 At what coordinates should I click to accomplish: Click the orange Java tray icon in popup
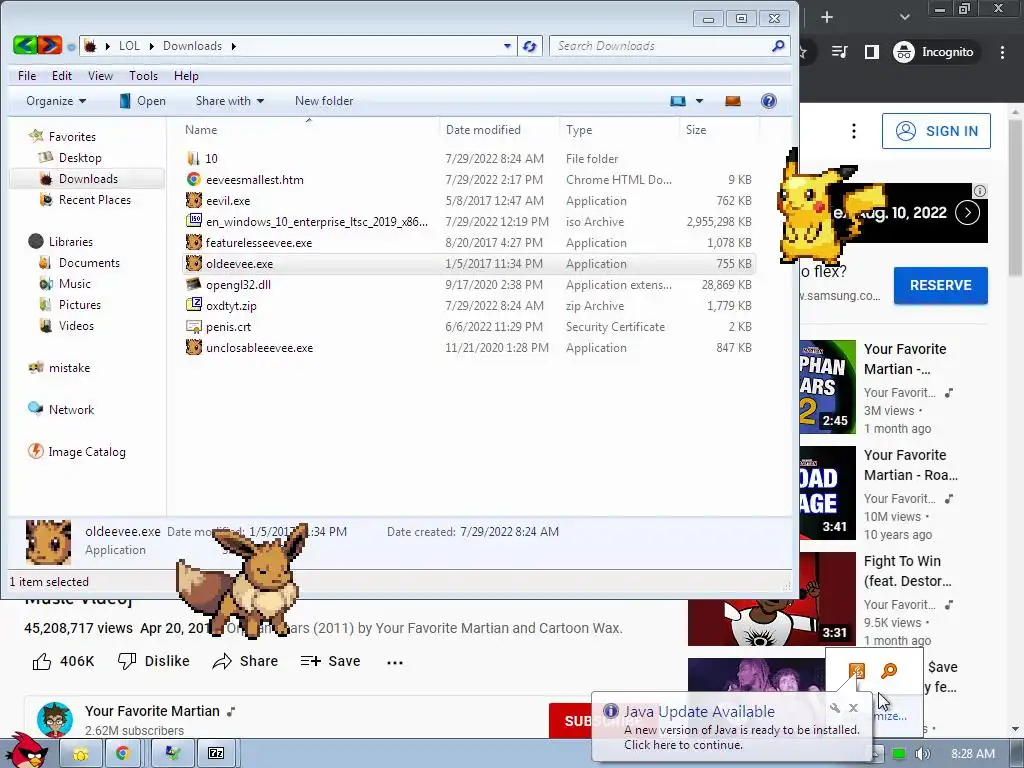pyautogui.click(x=857, y=671)
